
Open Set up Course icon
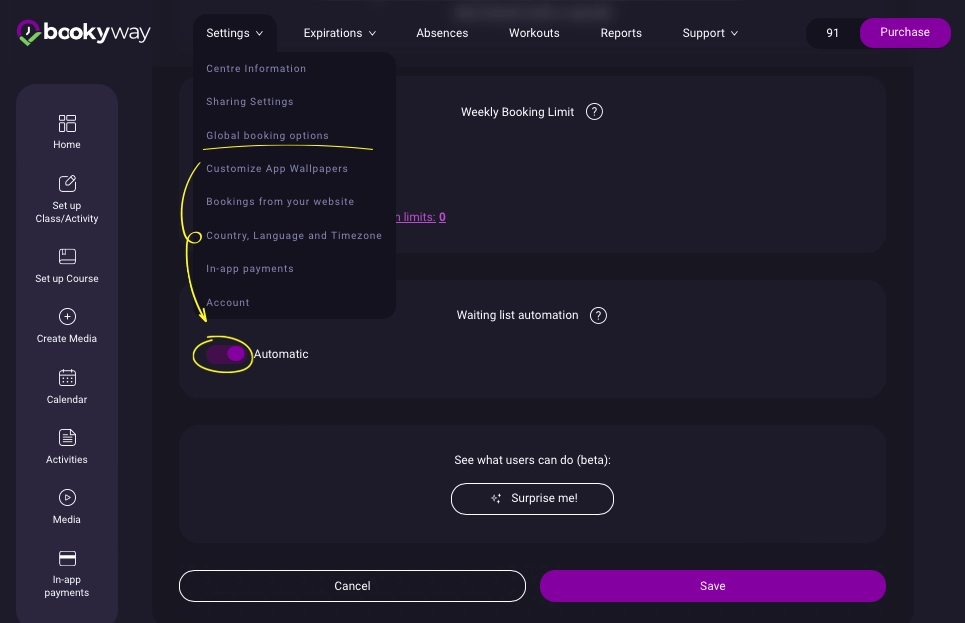point(67,257)
